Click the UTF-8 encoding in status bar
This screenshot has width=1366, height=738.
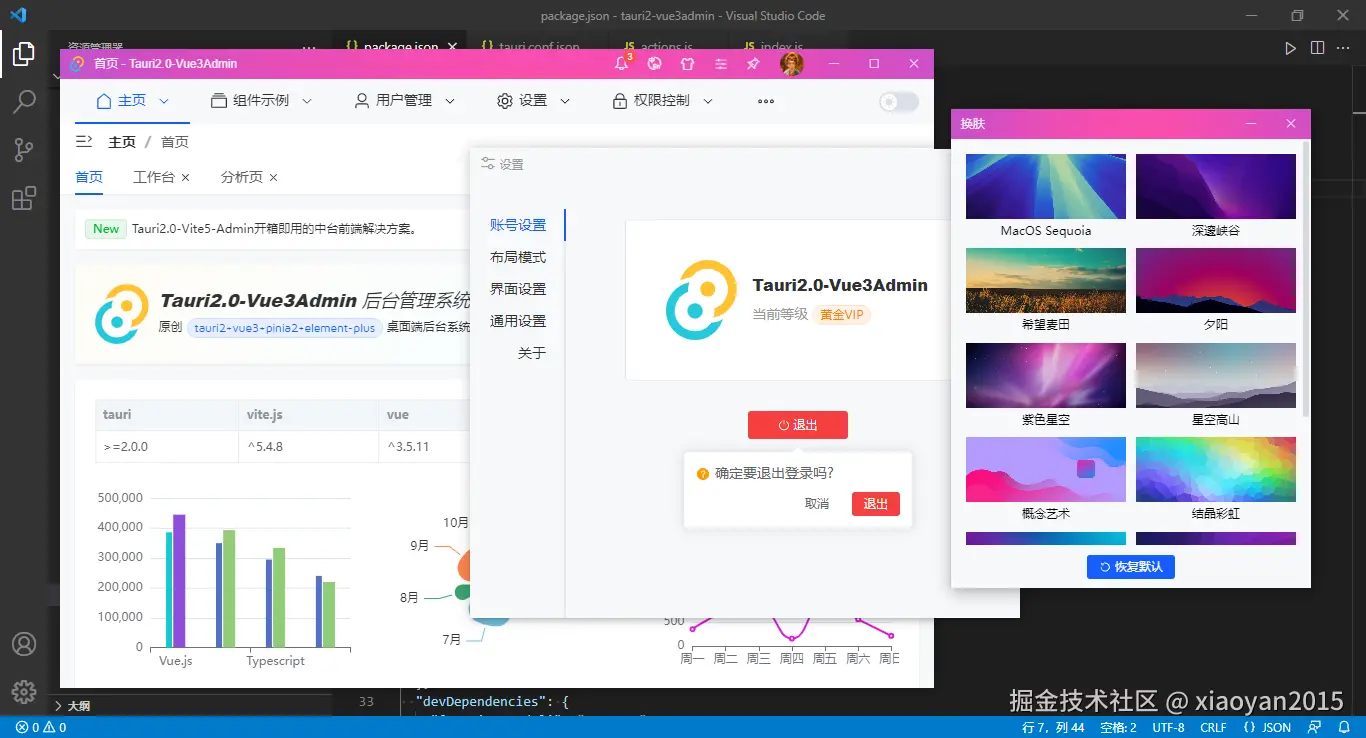(1168, 728)
